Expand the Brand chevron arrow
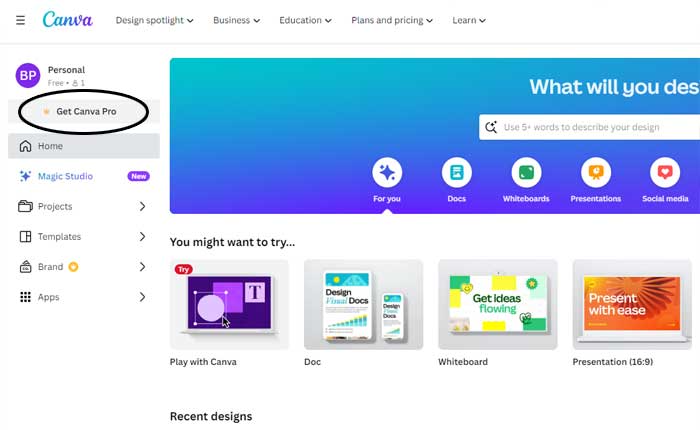Image resolution: width=700 pixels, height=430 pixels. pyautogui.click(x=142, y=267)
